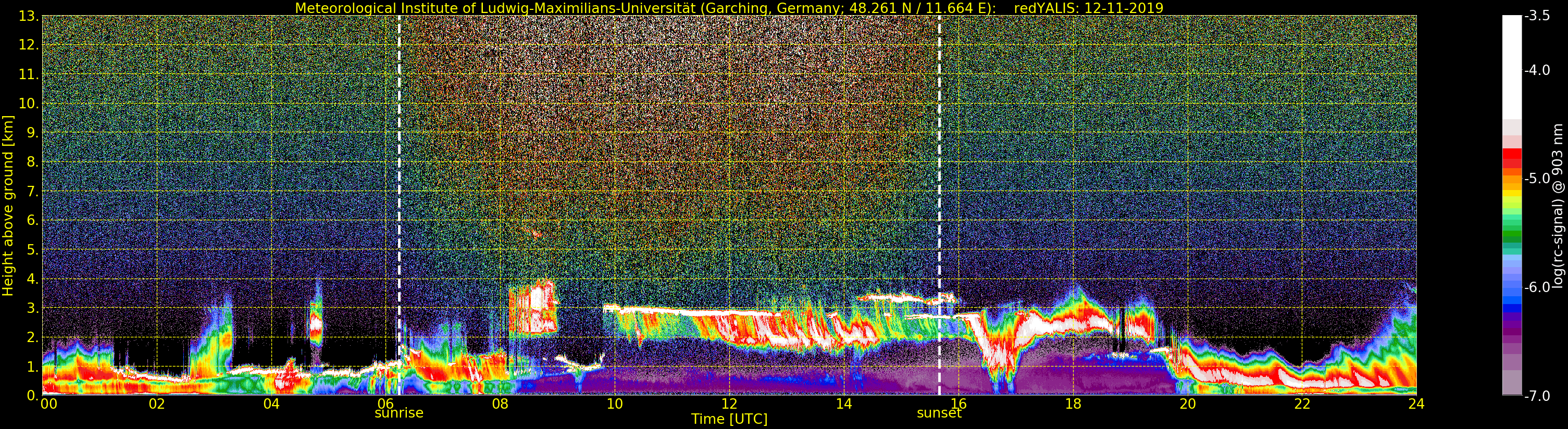Click the '14' time tick label
The height and width of the screenshot is (429, 1568).
click(844, 404)
